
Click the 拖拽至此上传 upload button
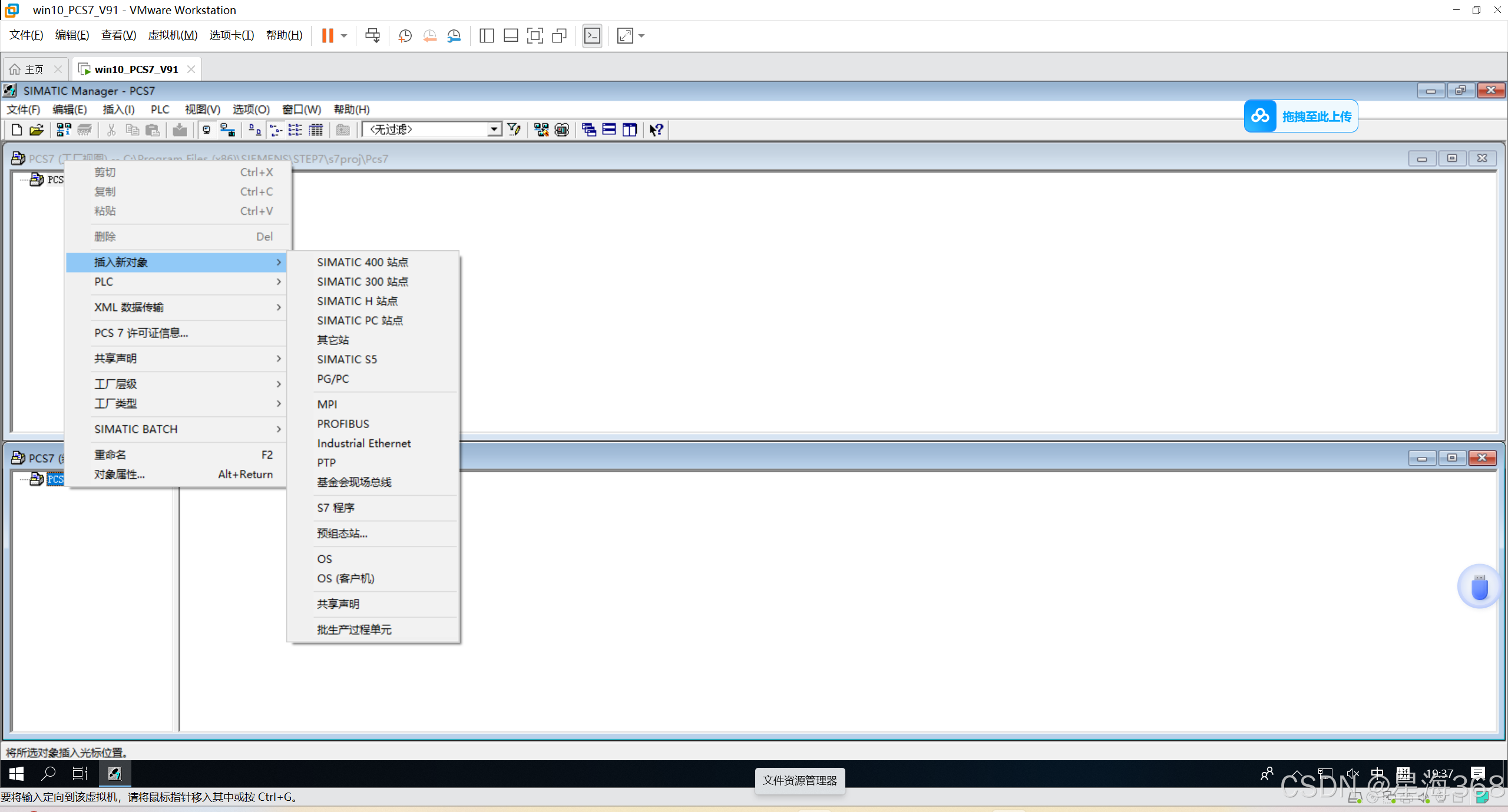click(1301, 116)
